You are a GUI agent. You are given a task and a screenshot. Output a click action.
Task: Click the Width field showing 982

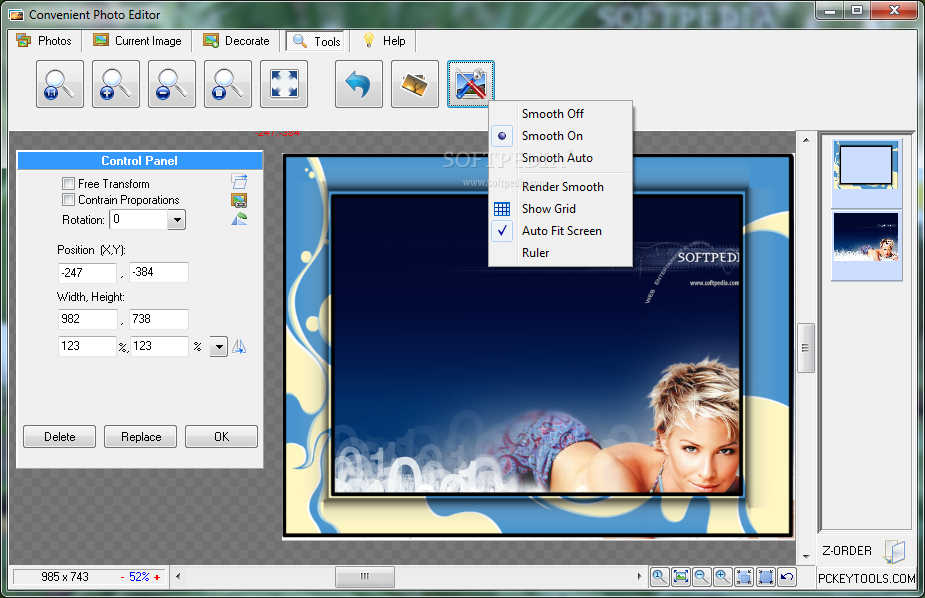pyautogui.click(x=87, y=319)
